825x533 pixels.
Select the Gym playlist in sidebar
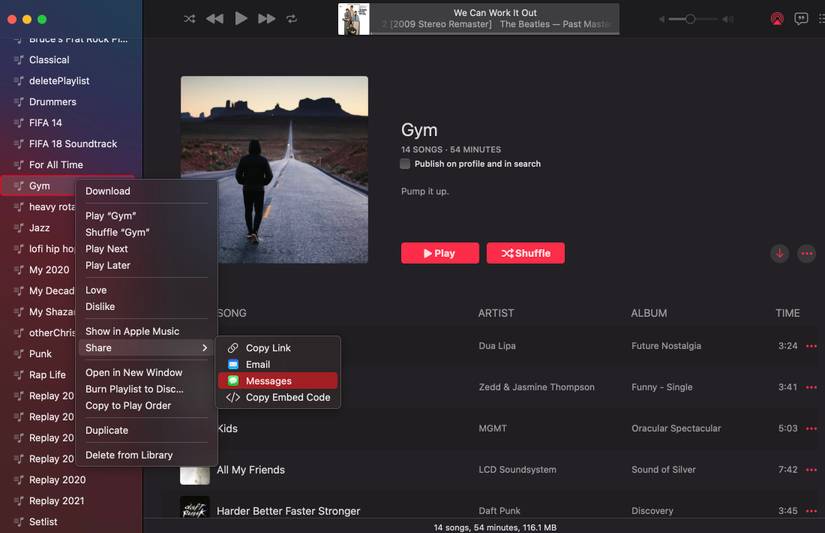39,186
